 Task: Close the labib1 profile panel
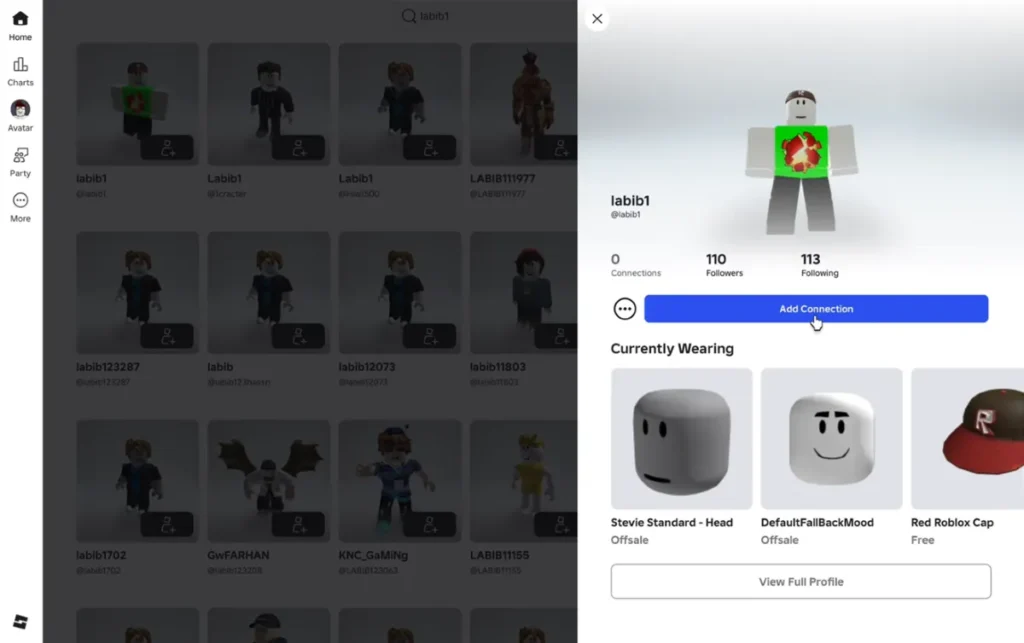597,19
